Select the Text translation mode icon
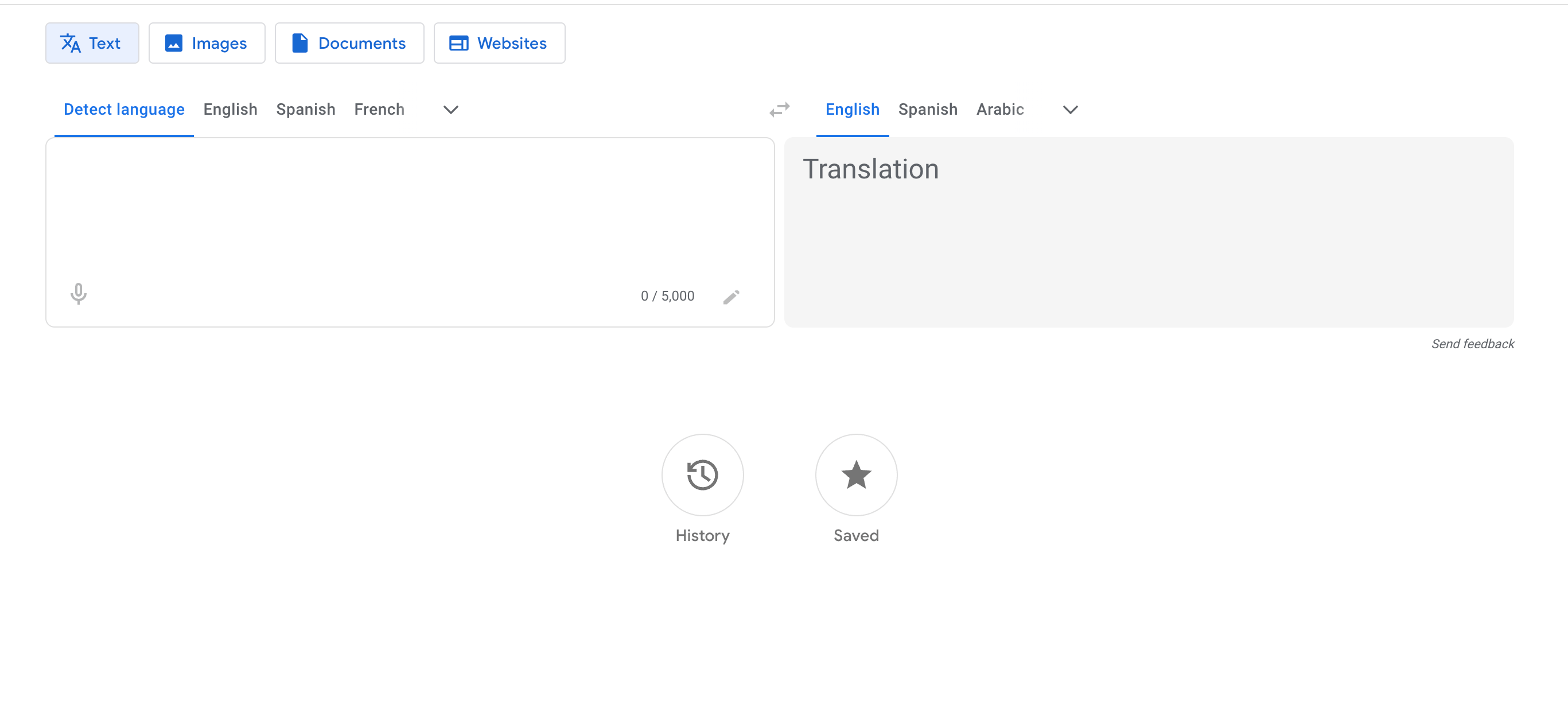 click(x=70, y=42)
